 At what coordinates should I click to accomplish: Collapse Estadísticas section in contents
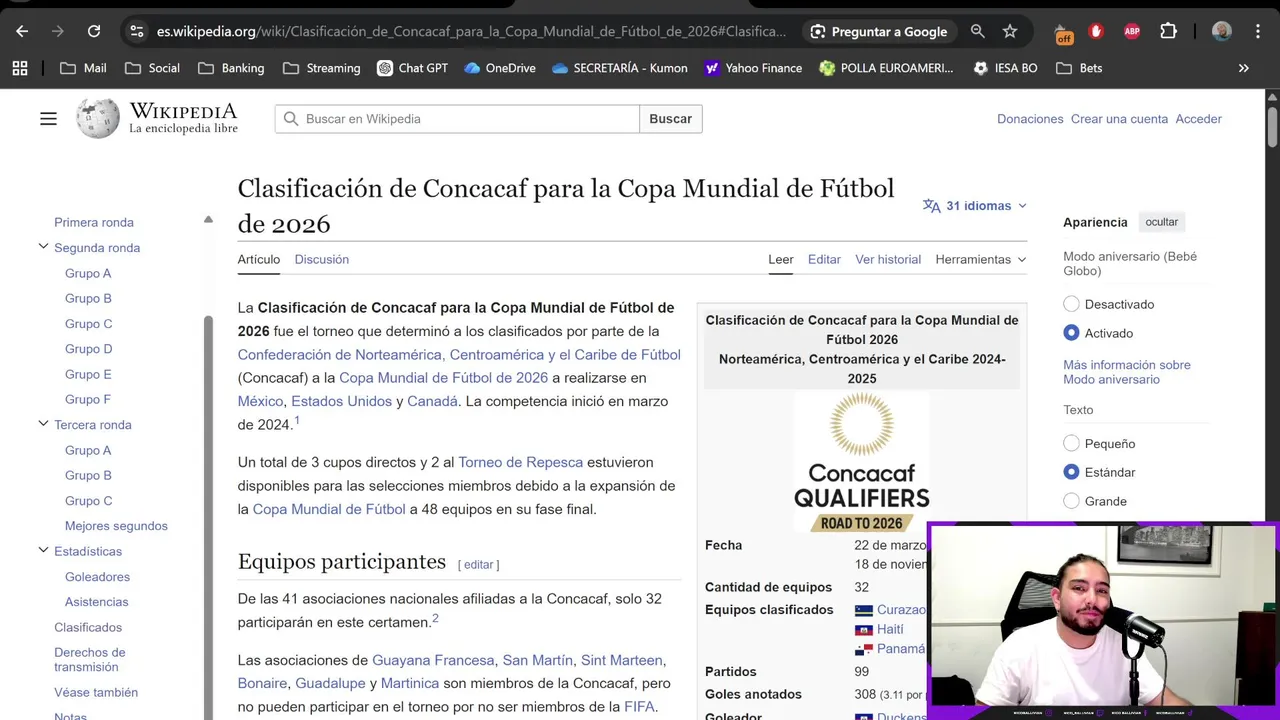tap(43, 550)
